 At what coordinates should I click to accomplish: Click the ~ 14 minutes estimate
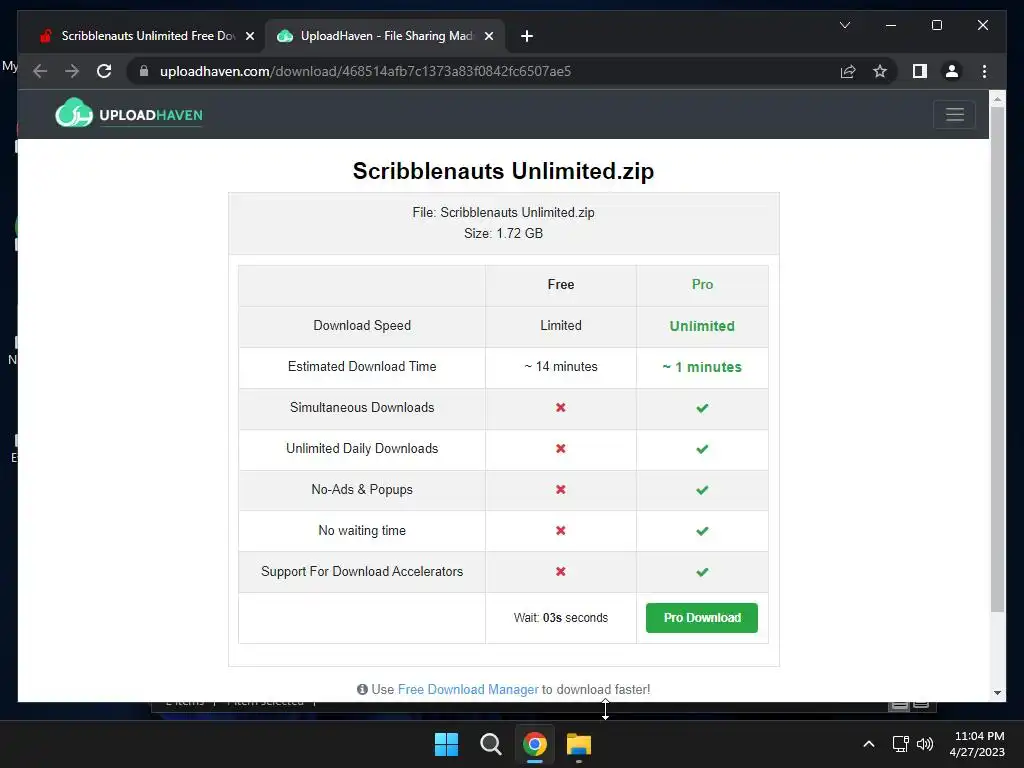(x=560, y=366)
